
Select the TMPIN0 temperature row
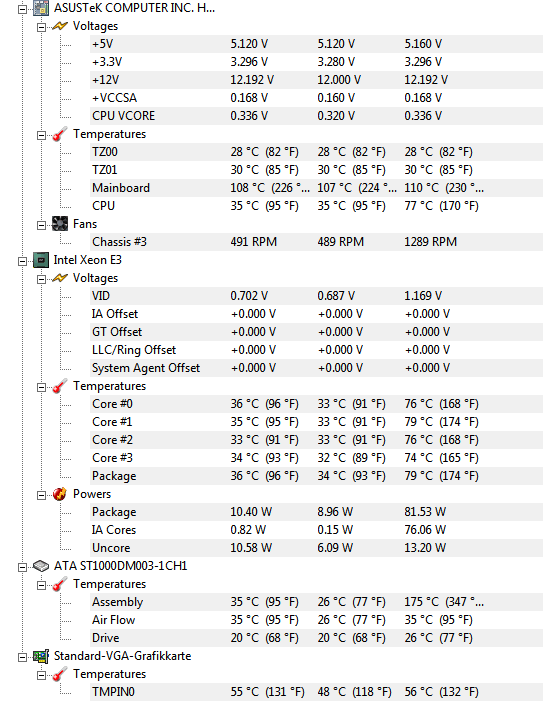click(316, 692)
